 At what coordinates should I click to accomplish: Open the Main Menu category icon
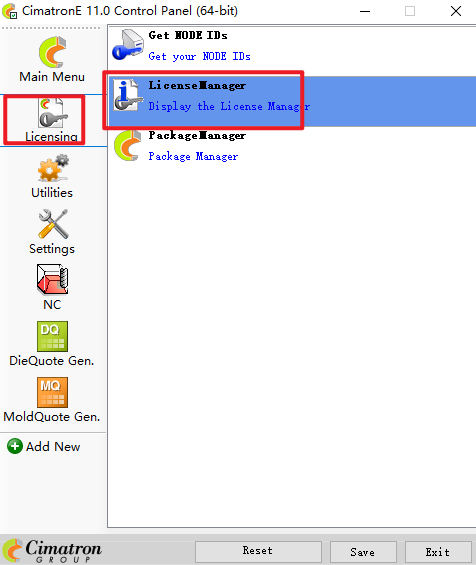click(x=53, y=52)
